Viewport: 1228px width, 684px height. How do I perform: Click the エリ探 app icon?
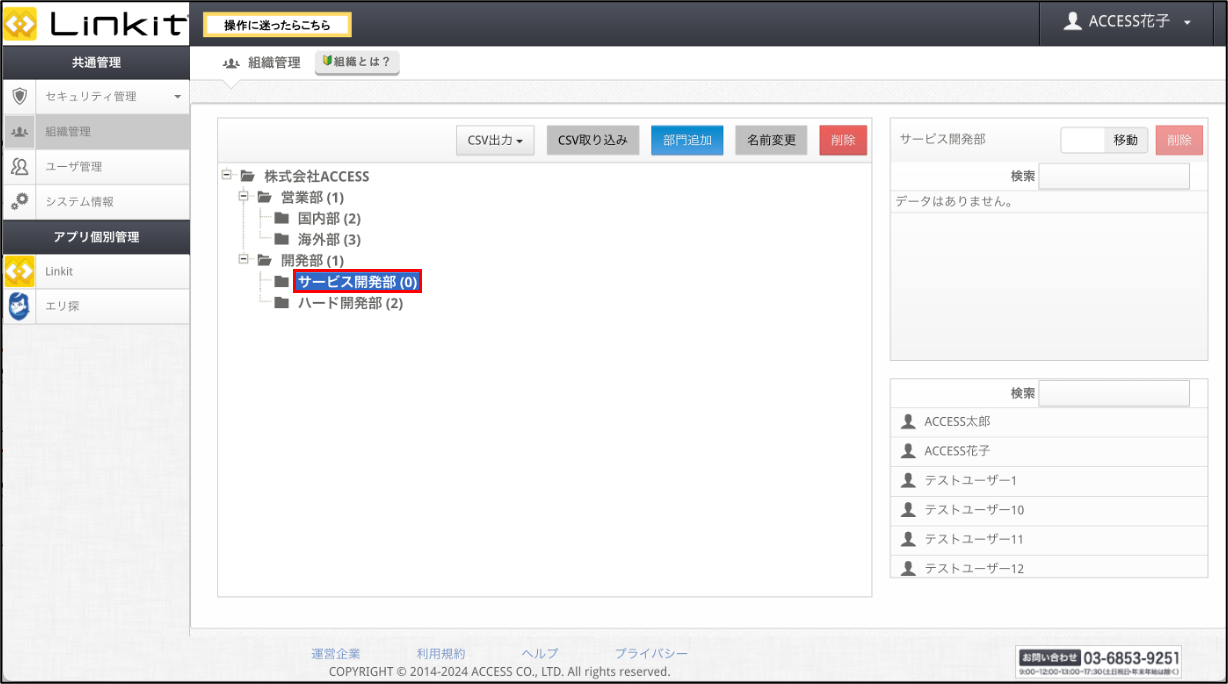pos(19,306)
